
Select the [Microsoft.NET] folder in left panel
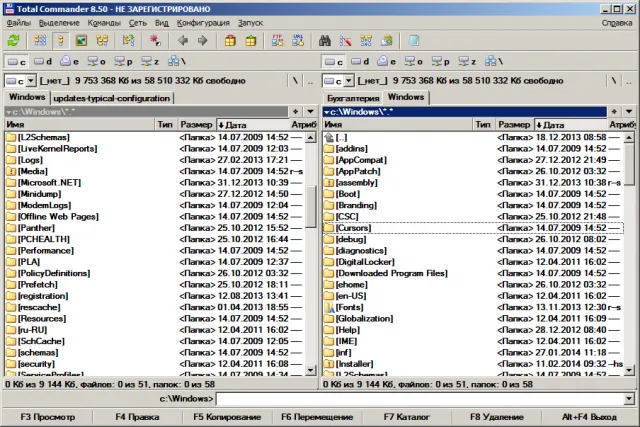click(154, 182)
